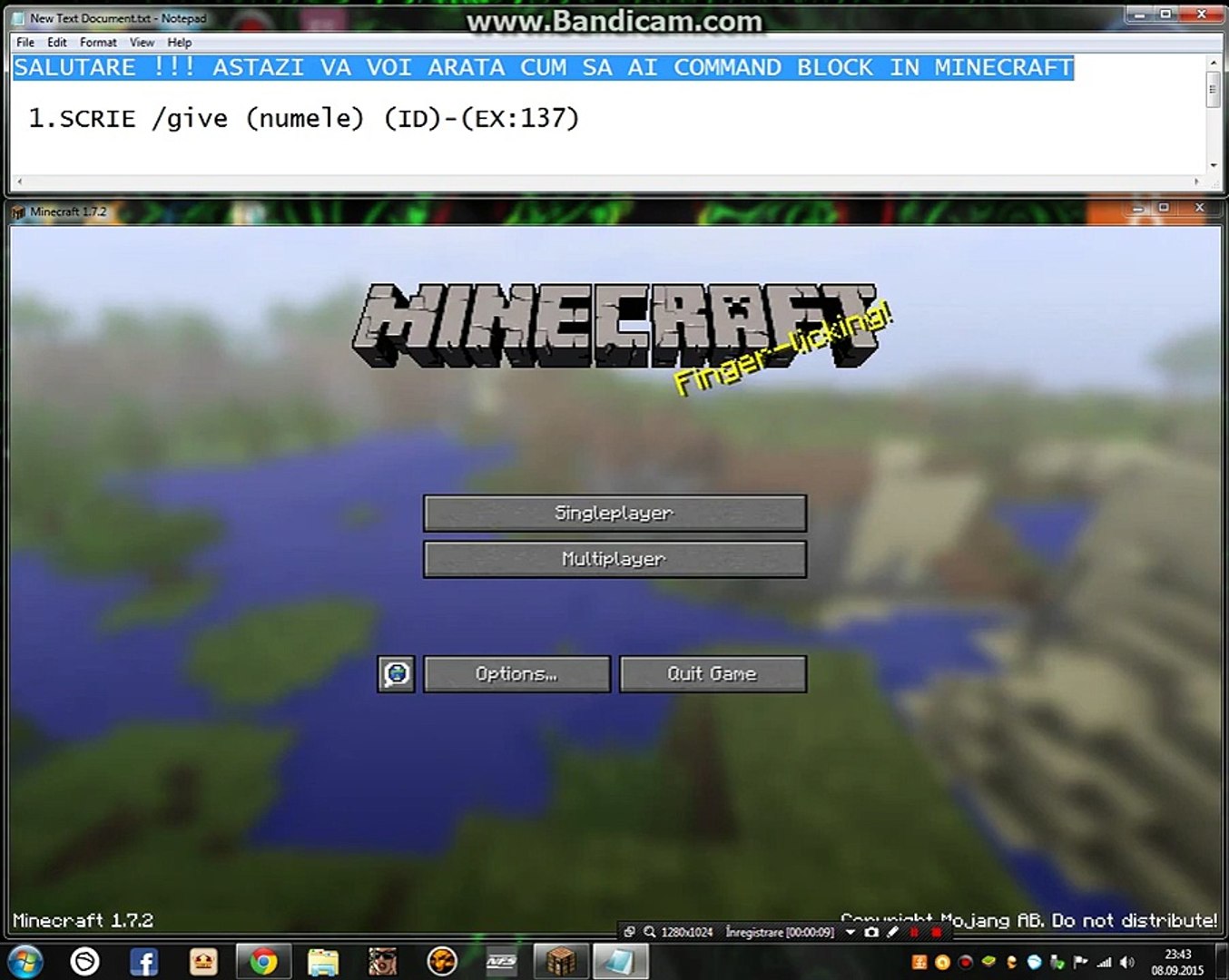Click the Notepad vertical scrollbar thumb
The width and height of the screenshot is (1229, 980).
tap(1213, 89)
